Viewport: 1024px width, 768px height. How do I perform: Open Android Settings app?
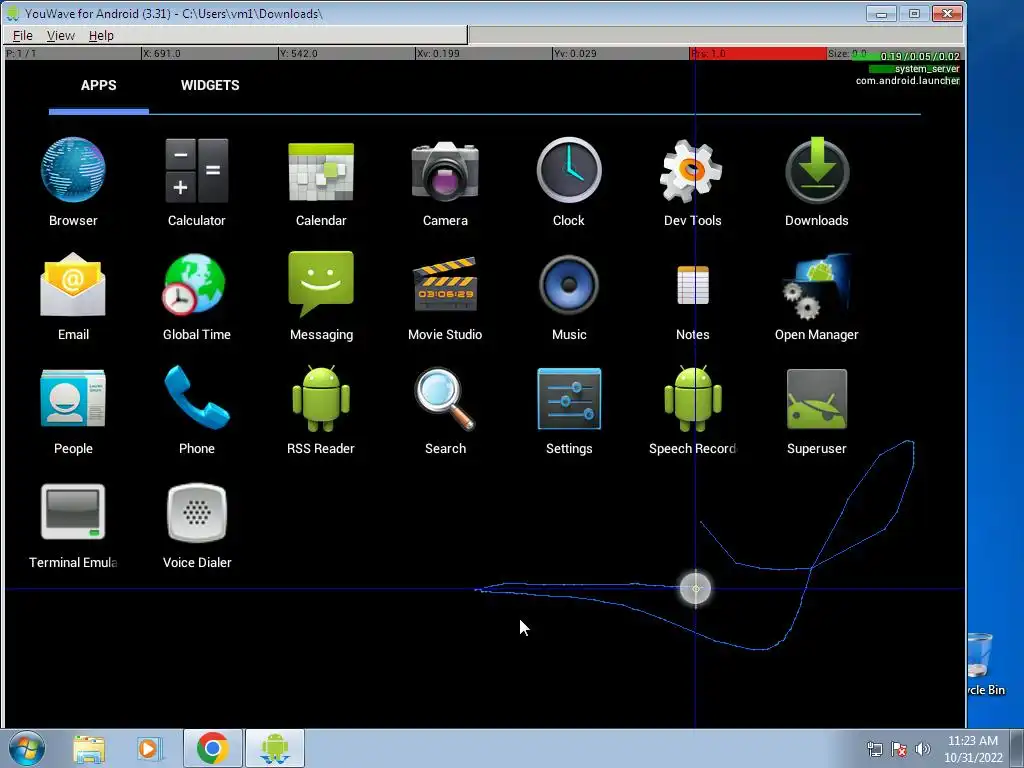tap(569, 411)
